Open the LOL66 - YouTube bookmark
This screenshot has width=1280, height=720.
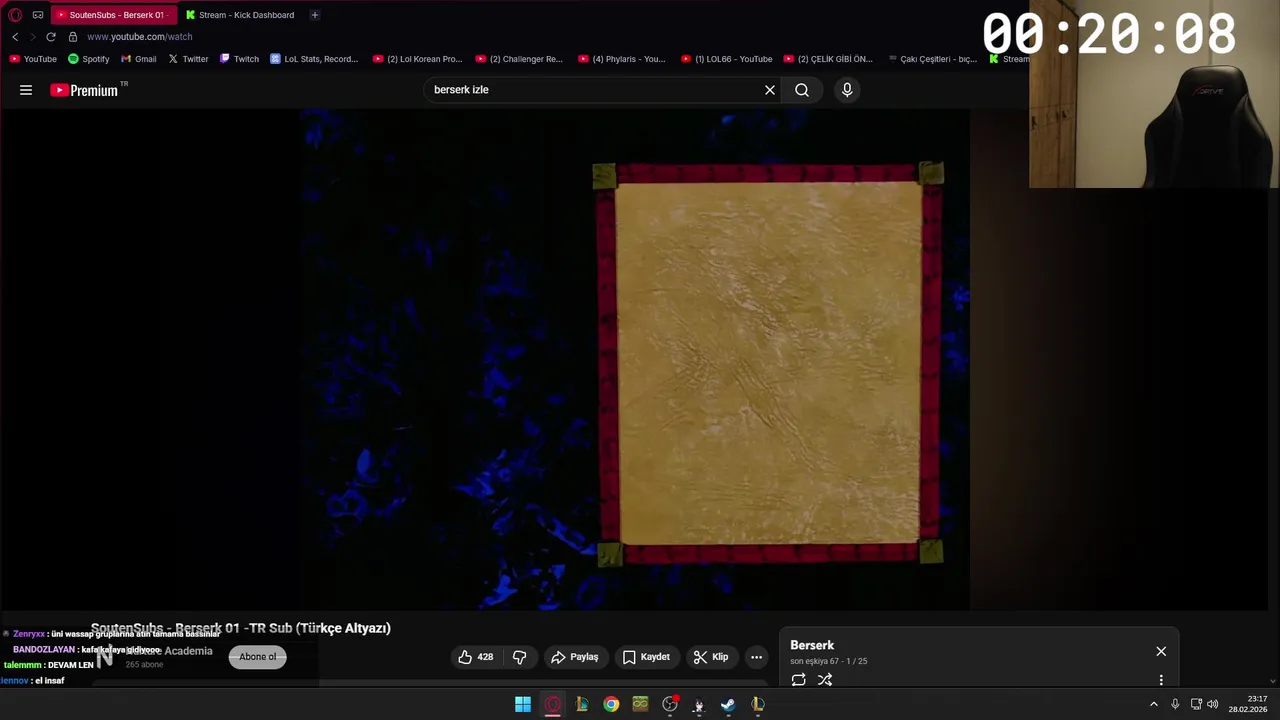[x=727, y=59]
